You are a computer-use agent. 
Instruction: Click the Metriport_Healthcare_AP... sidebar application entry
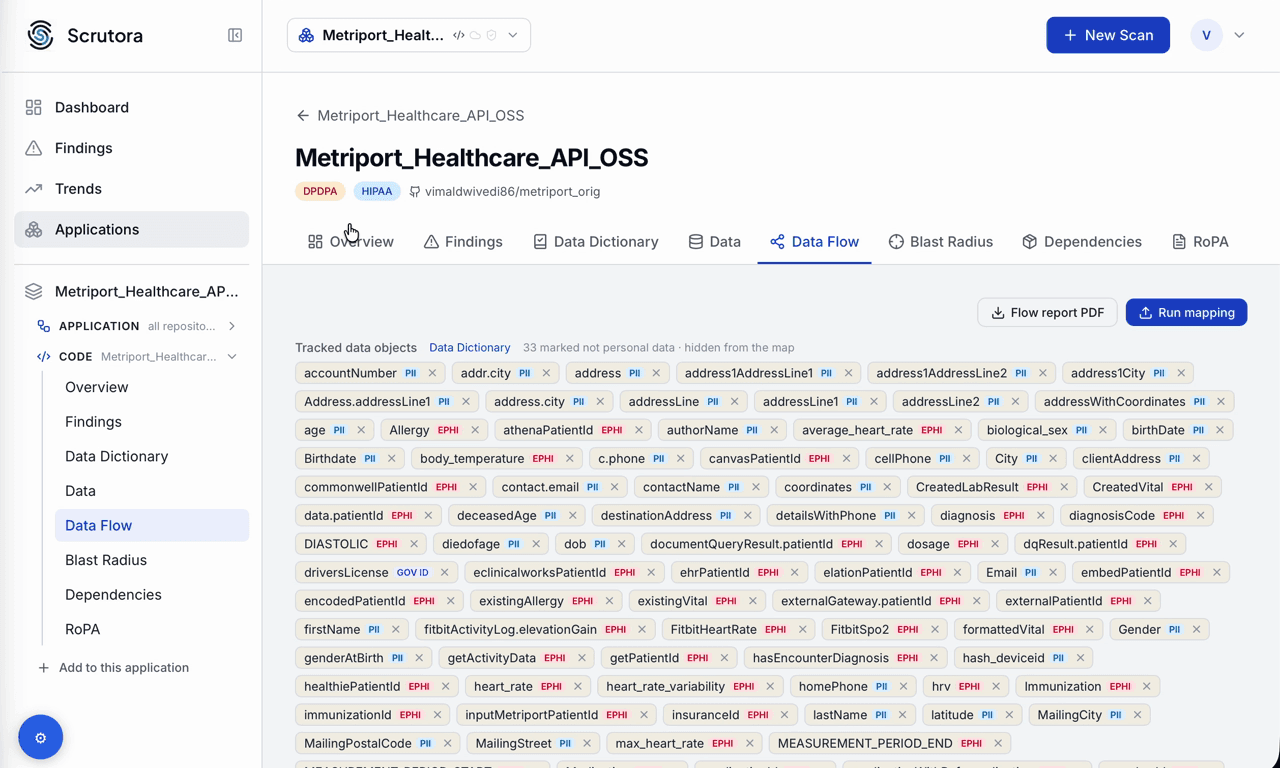[132, 292]
